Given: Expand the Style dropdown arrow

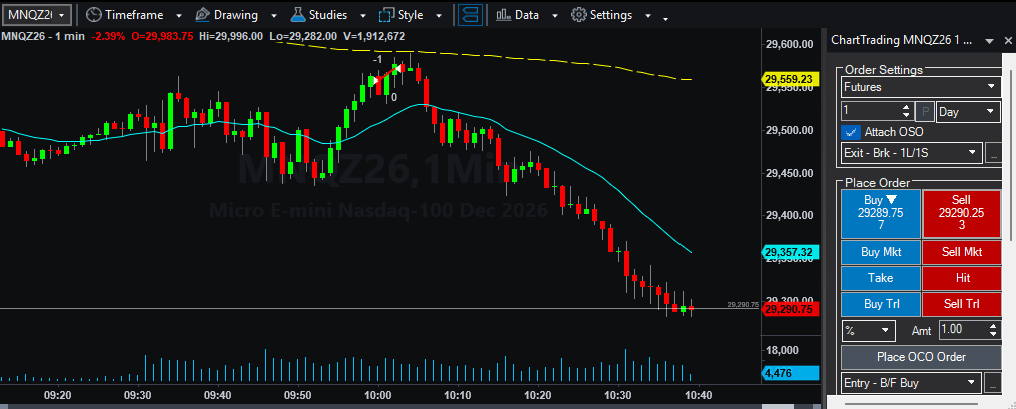Looking at the screenshot, I should click(x=439, y=15).
